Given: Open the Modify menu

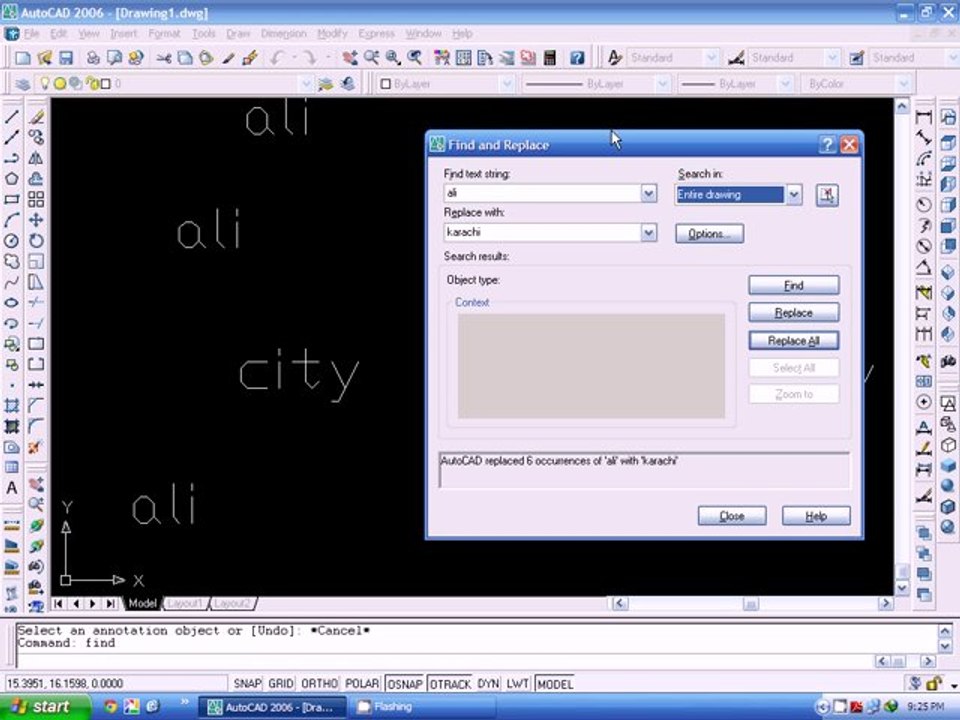Looking at the screenshot, I should pyautogui.click(x=332, y=33).
